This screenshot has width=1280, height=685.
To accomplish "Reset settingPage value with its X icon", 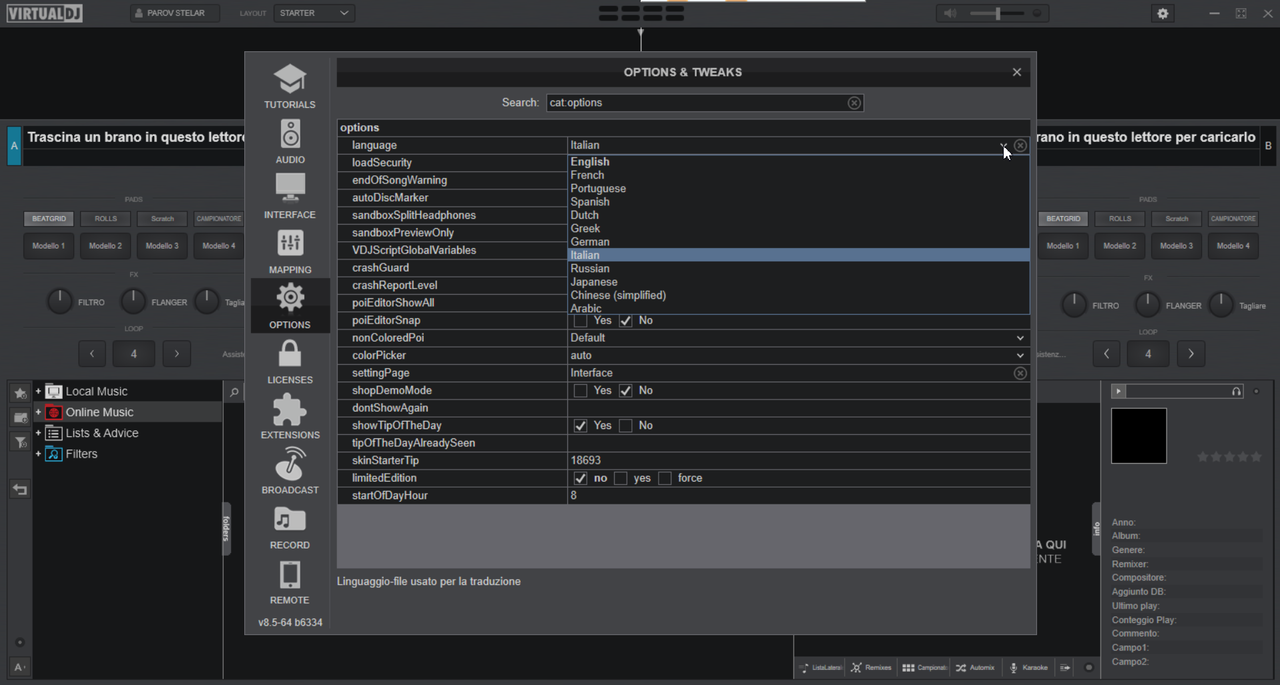I will (x=1020, y=373).
